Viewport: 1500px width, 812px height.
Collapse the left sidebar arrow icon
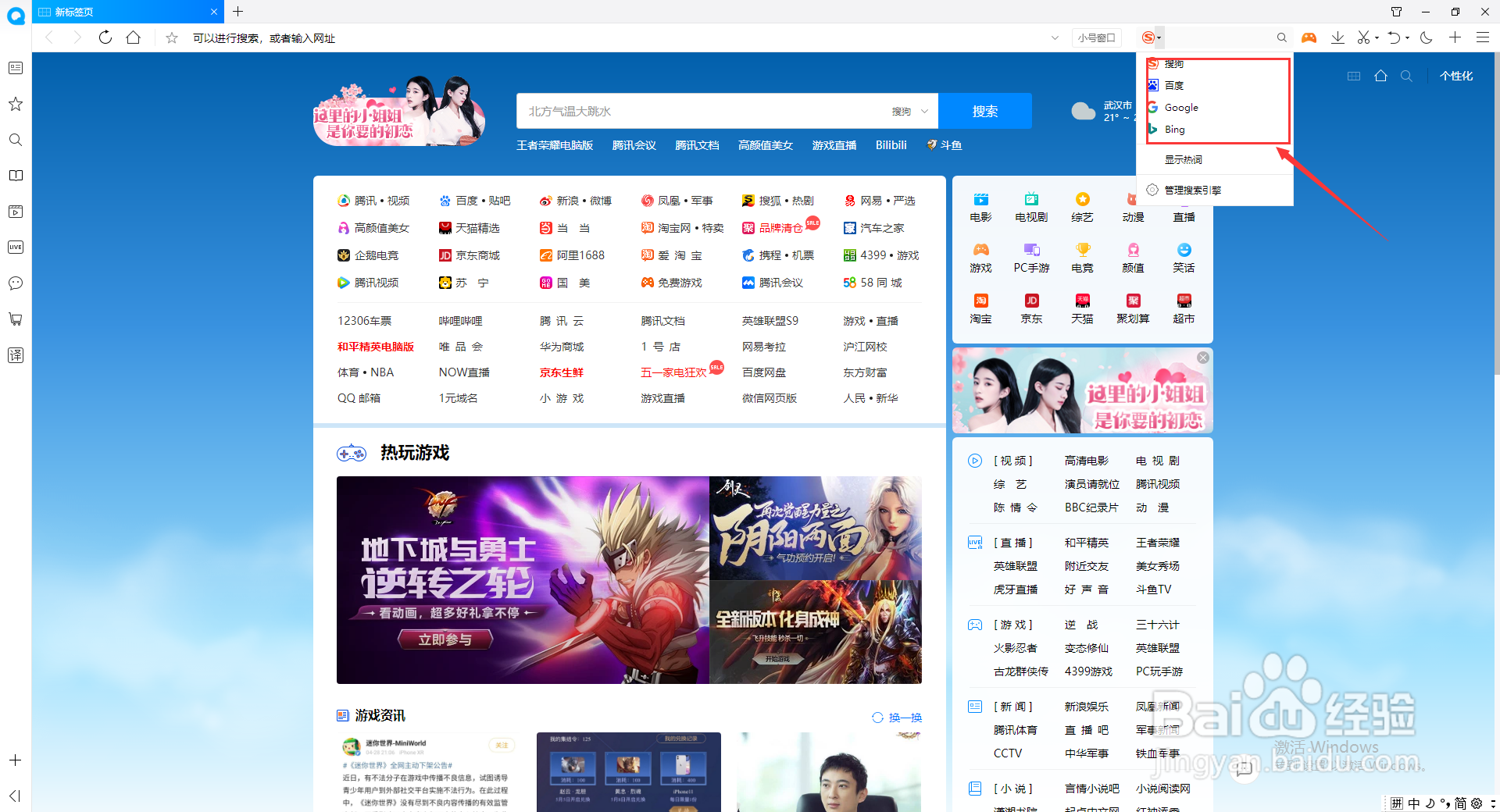[15, 796]
